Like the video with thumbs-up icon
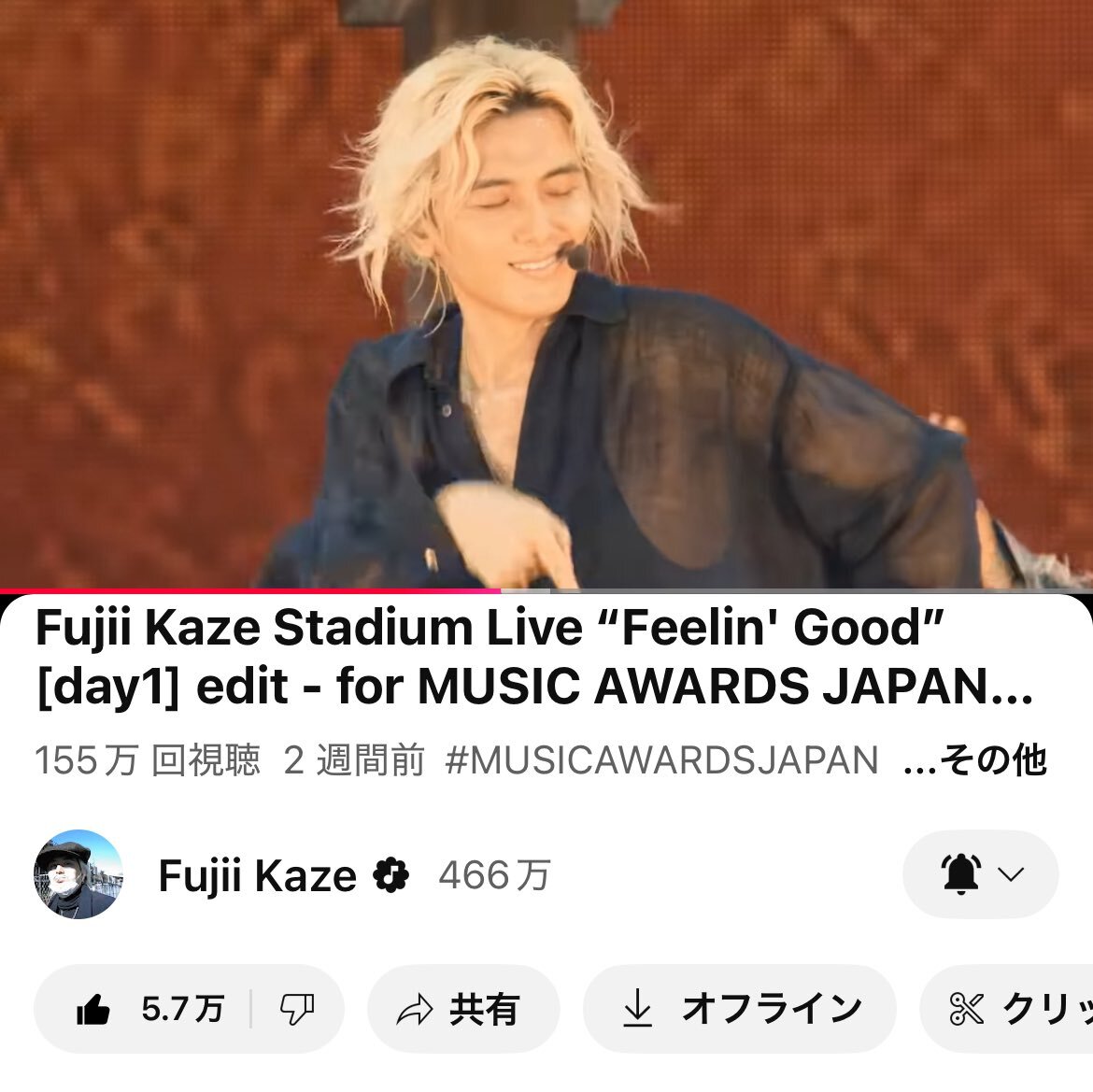The image size is (1093, 1092). coord(93,1008)
